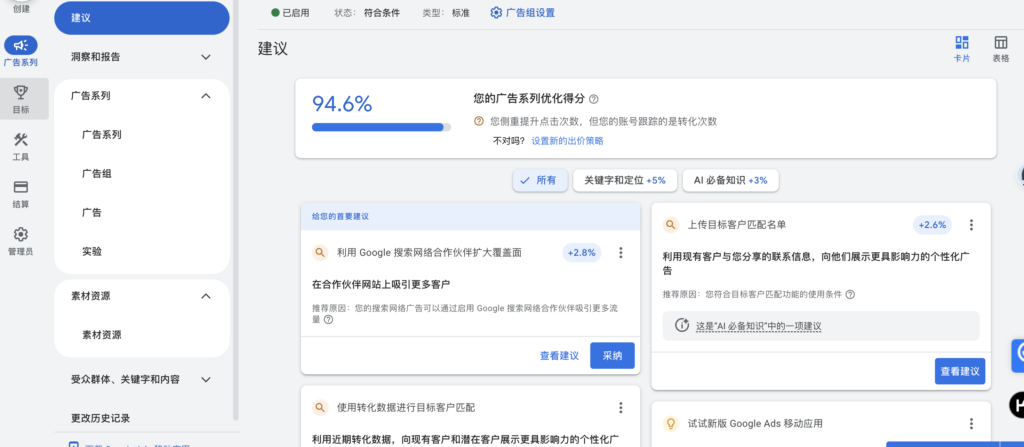Open more options for Google 搜索网络合作伙伴 card
This screenshot has height=447, width=1024.
pyautogui.click(x=620, y=252)
